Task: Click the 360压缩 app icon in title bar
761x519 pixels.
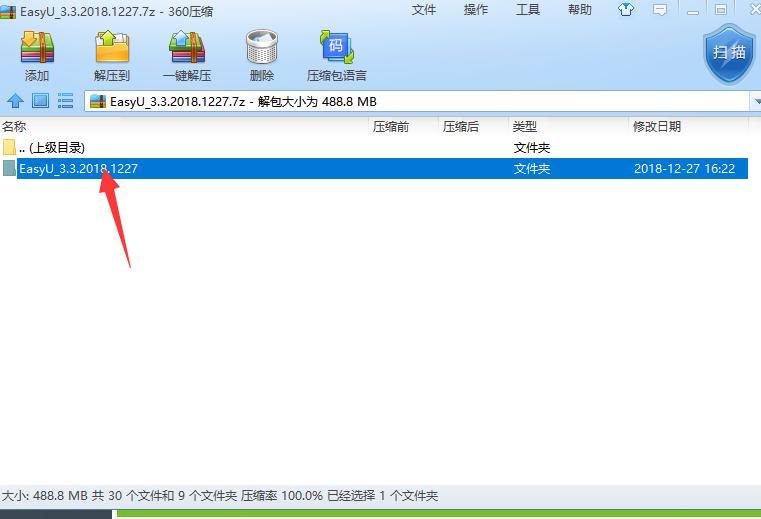Action: [8, 12]
